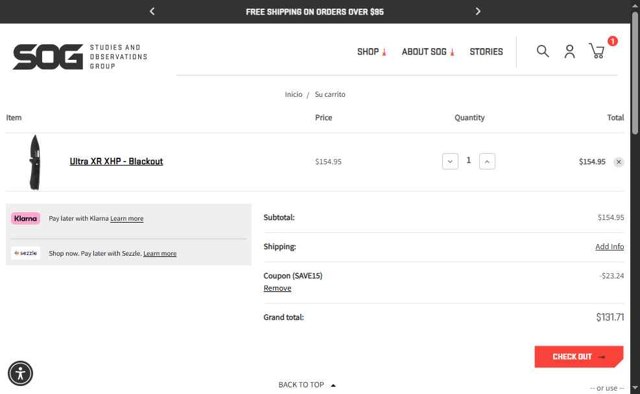Click BACK TO TOP
The image size is (640, 394).
[x=307, y=385]
